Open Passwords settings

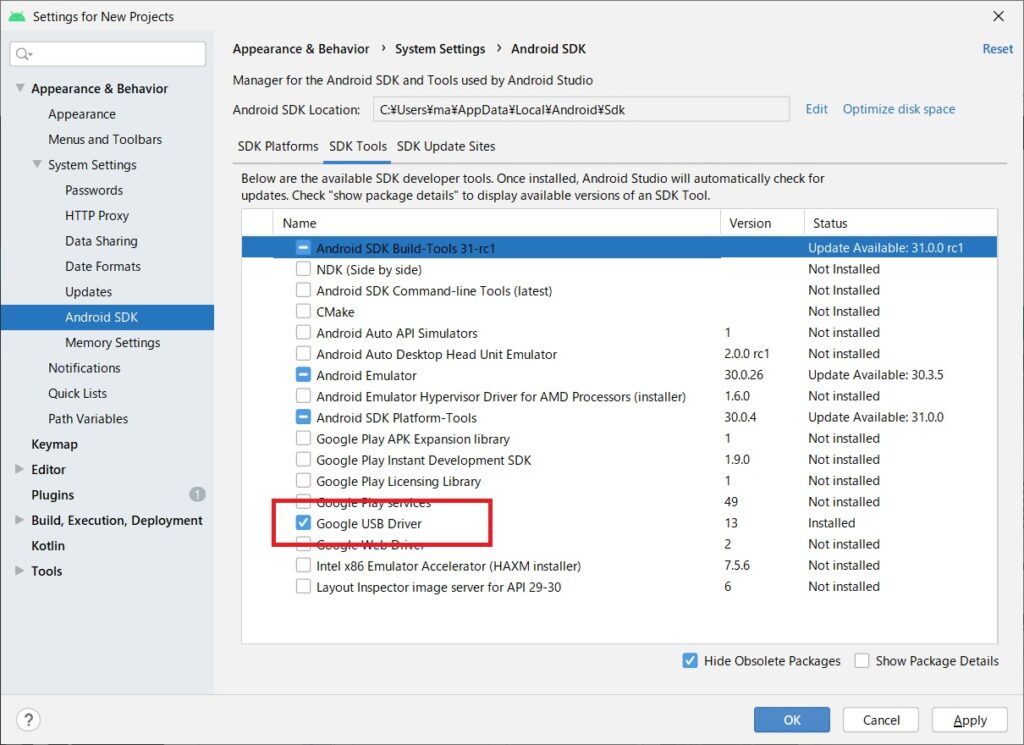[94, 190]
